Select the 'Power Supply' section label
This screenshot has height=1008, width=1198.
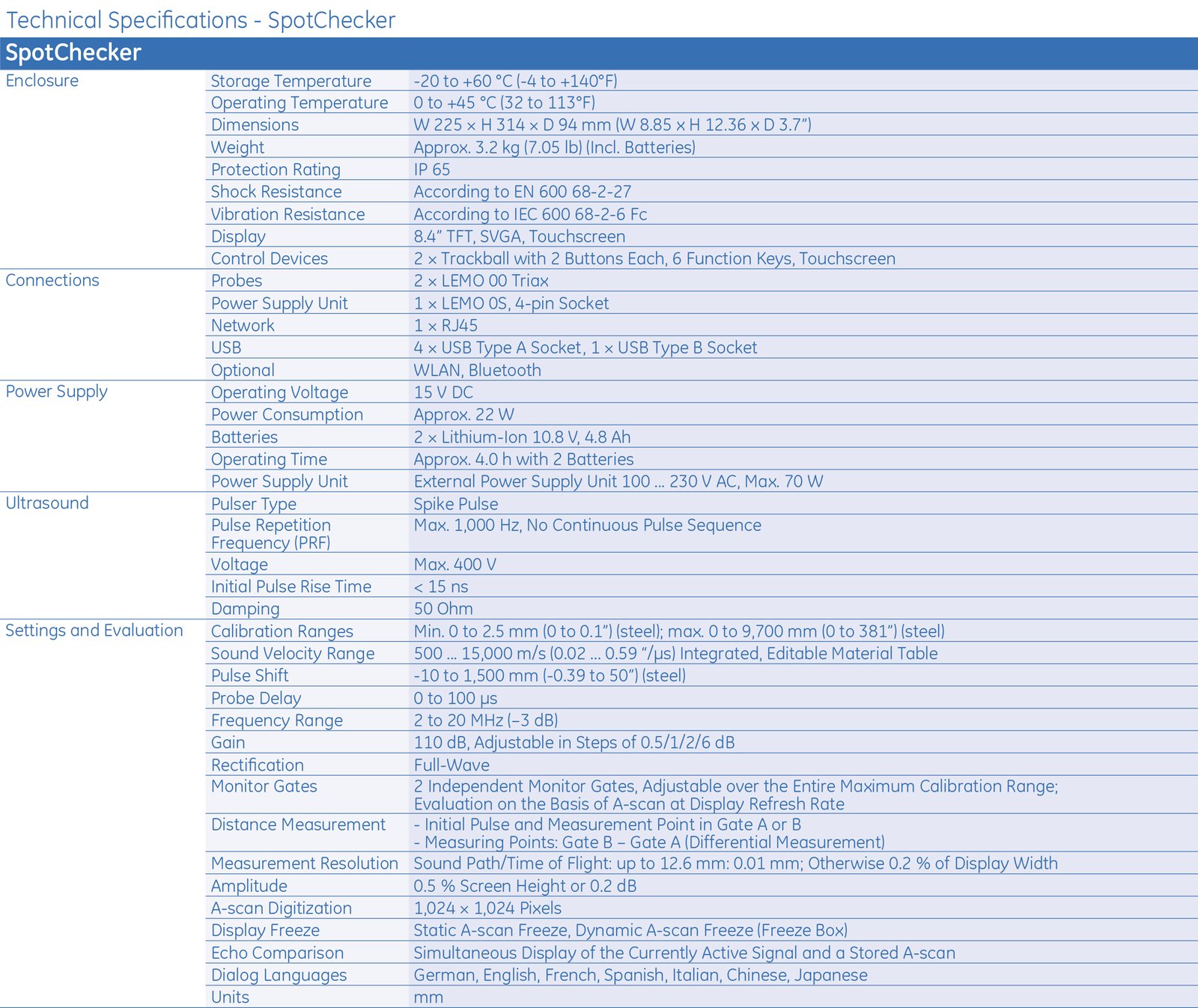click(x=56, y=392)
